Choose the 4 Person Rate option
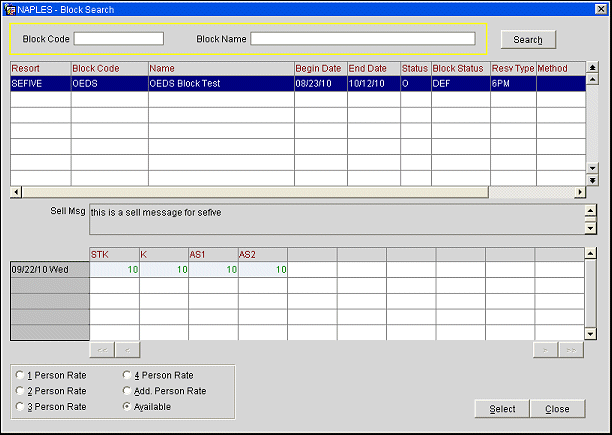This screenshot has height=435, width=612. [x=125, y=375]
